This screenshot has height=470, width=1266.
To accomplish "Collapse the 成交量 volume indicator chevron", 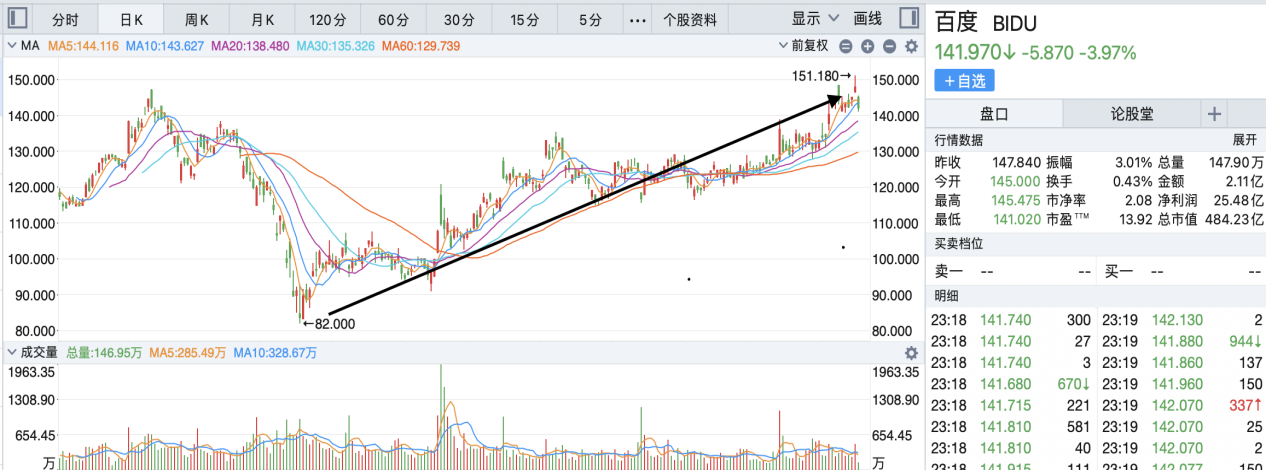I will pyautogui.click(x=11, y=353).
